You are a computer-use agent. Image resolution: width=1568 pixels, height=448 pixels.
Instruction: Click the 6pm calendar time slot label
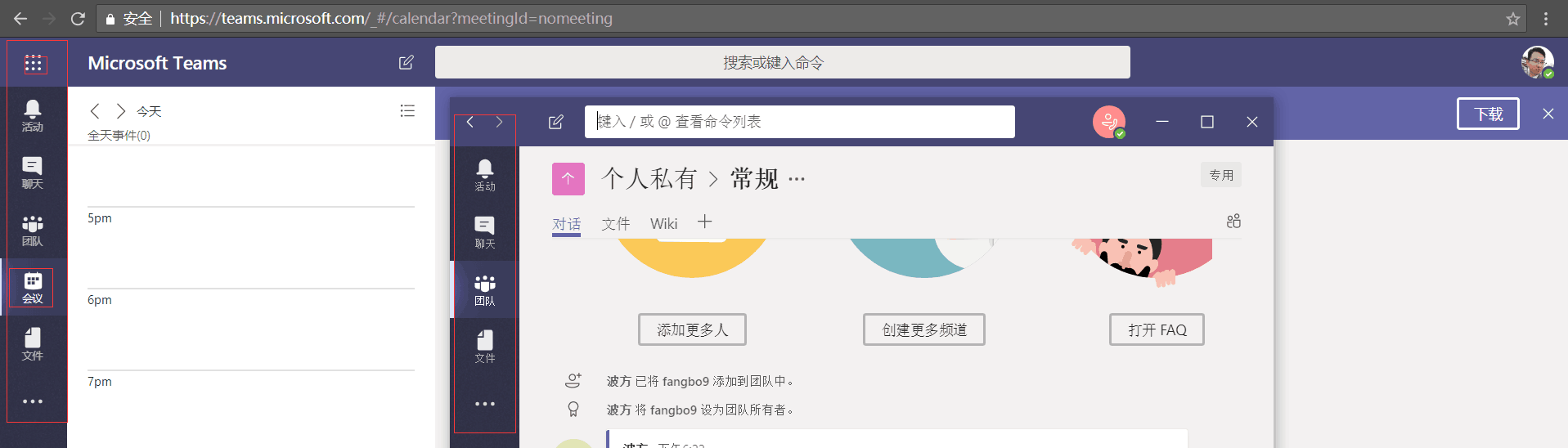pos(100,300)
